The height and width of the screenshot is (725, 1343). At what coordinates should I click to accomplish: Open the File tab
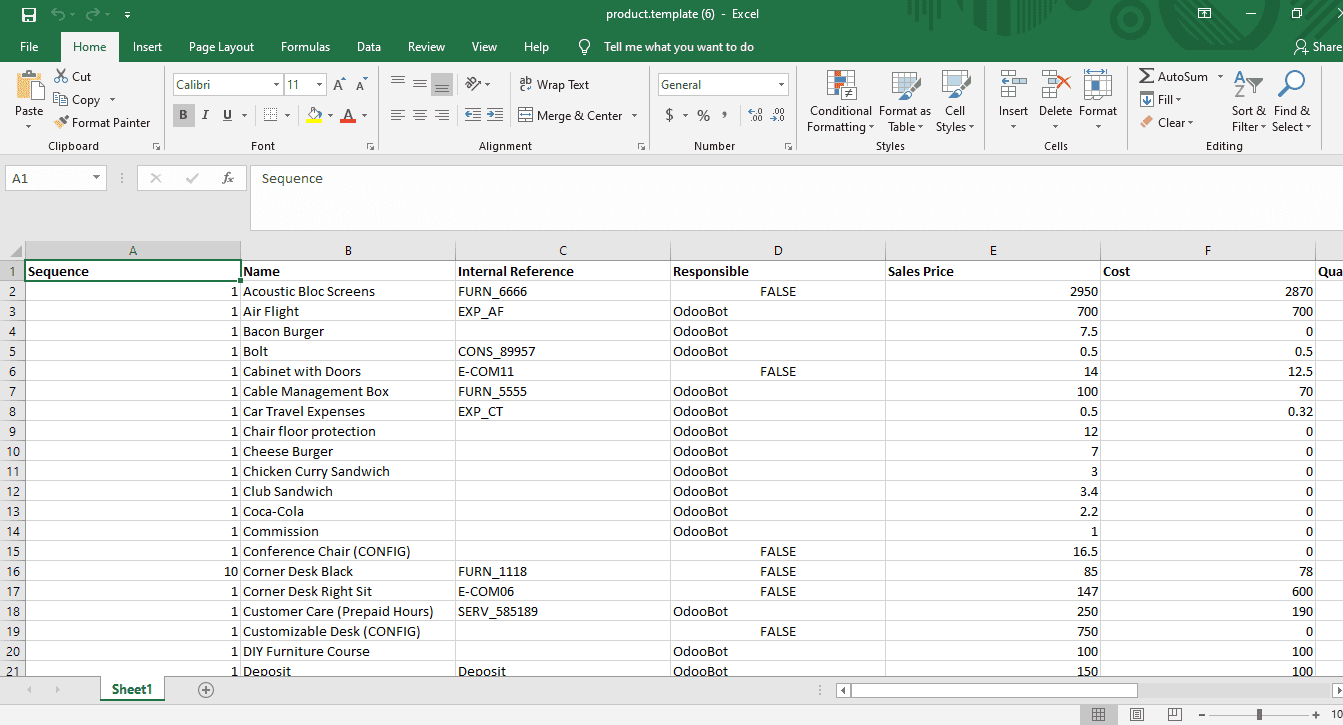click(x=29, y=47)
